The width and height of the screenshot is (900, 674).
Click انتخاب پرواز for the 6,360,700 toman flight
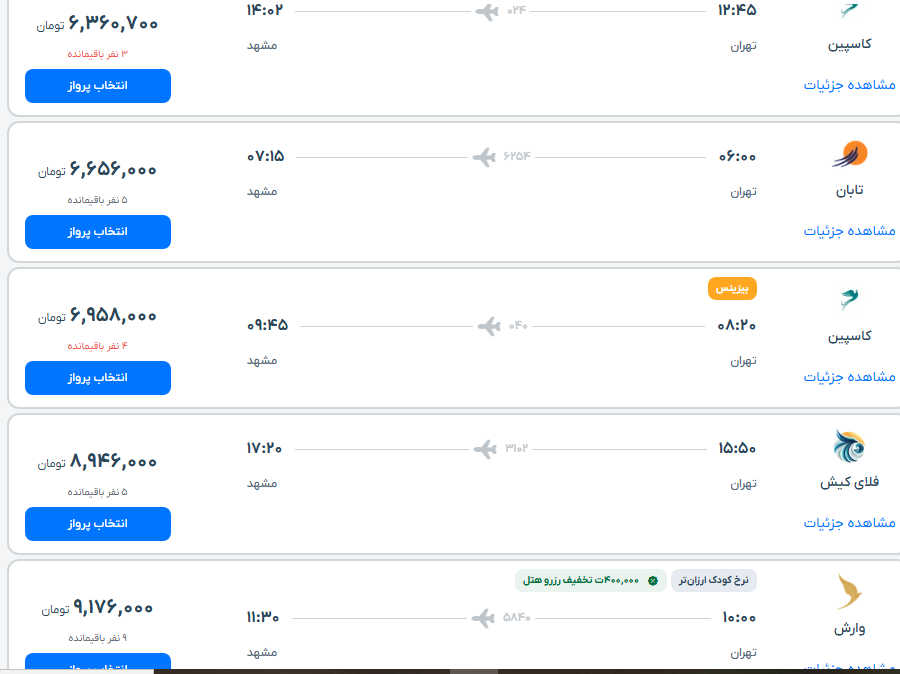click(97, 86)
